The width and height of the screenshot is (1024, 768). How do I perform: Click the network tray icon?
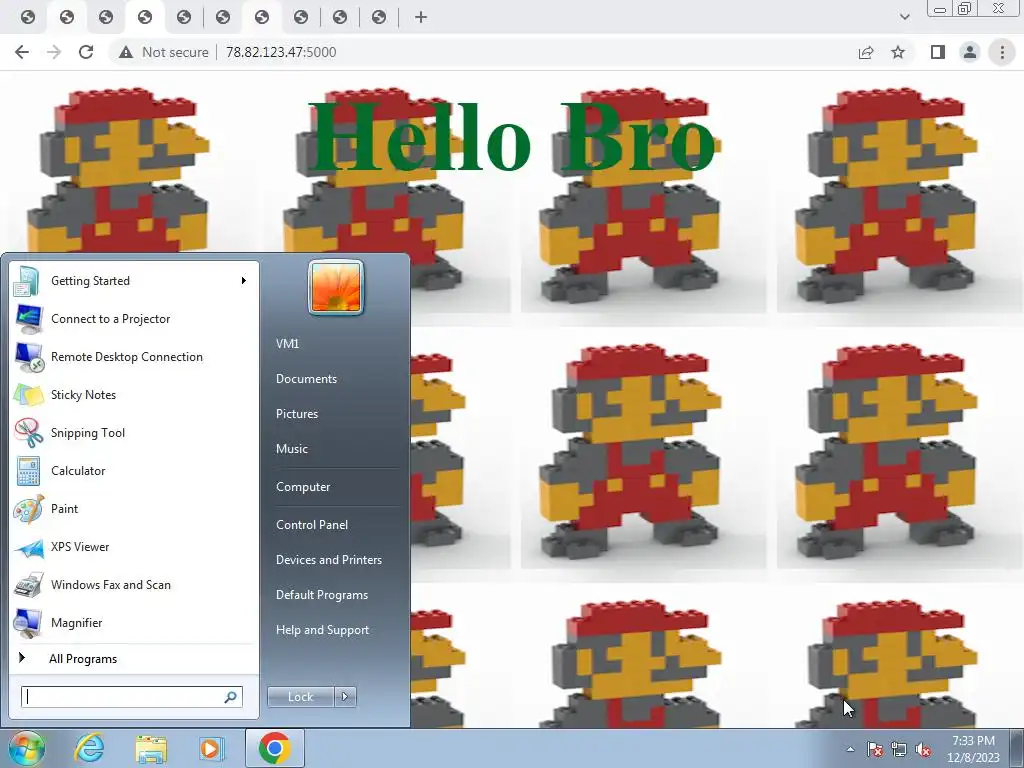[899, 749]
